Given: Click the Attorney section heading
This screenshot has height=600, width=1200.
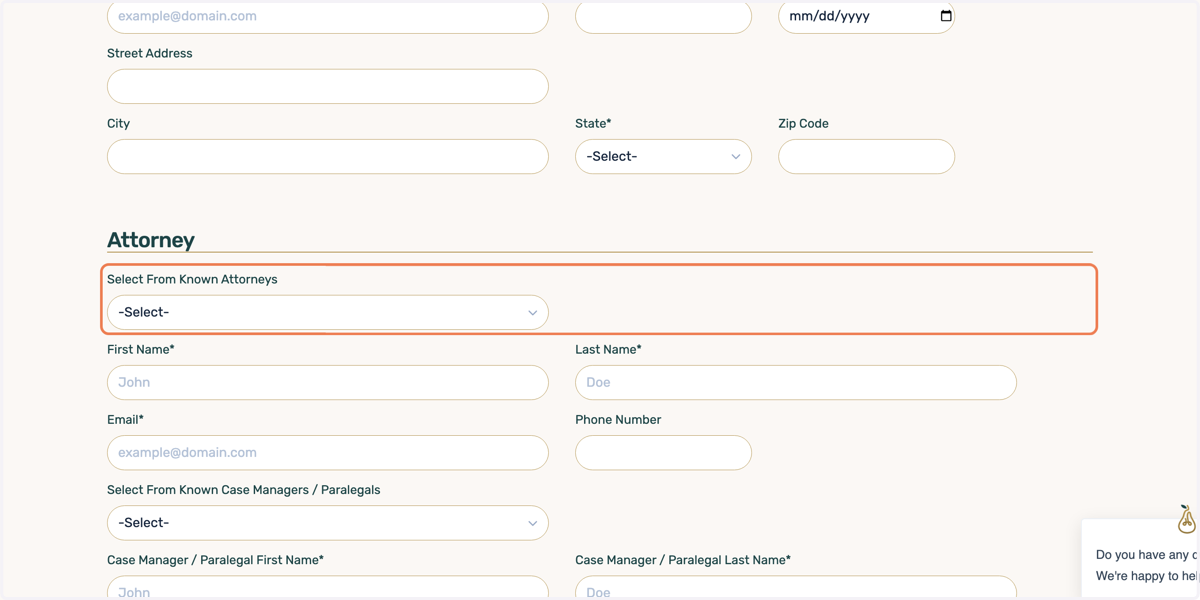Looking at the screenshot, I should click(151, 240).
